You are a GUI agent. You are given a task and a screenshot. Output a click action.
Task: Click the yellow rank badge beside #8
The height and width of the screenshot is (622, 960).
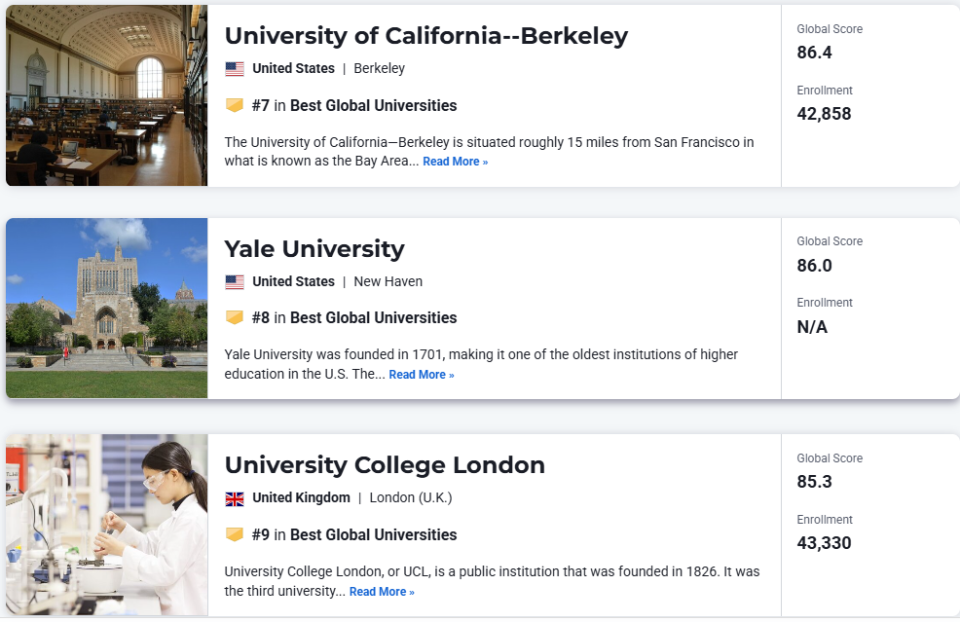click(x=234, y=317)
